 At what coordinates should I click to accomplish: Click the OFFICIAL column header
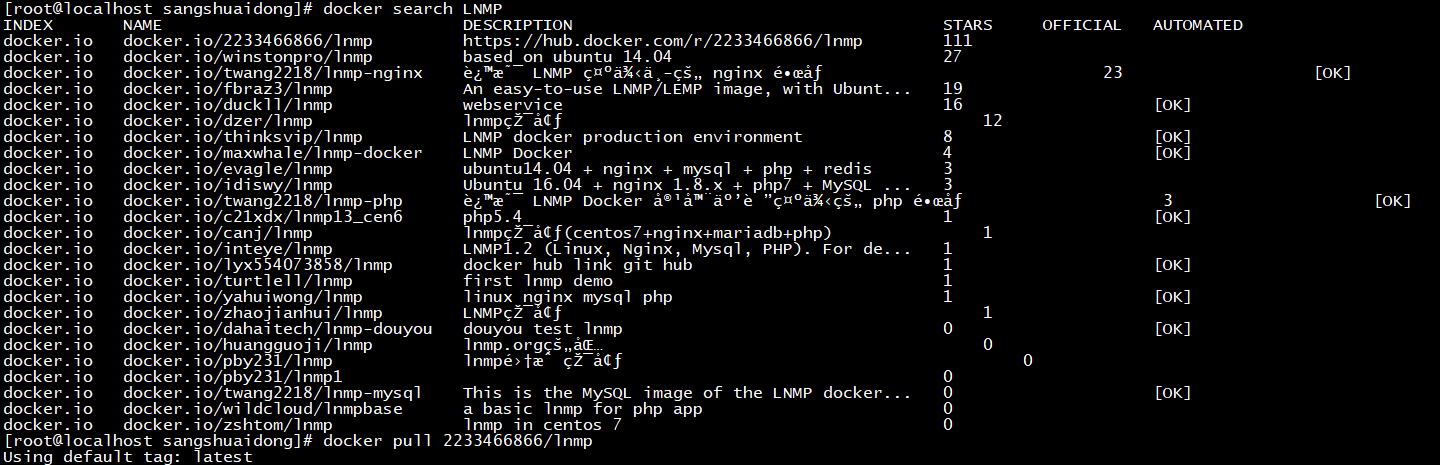point(1082,25)
